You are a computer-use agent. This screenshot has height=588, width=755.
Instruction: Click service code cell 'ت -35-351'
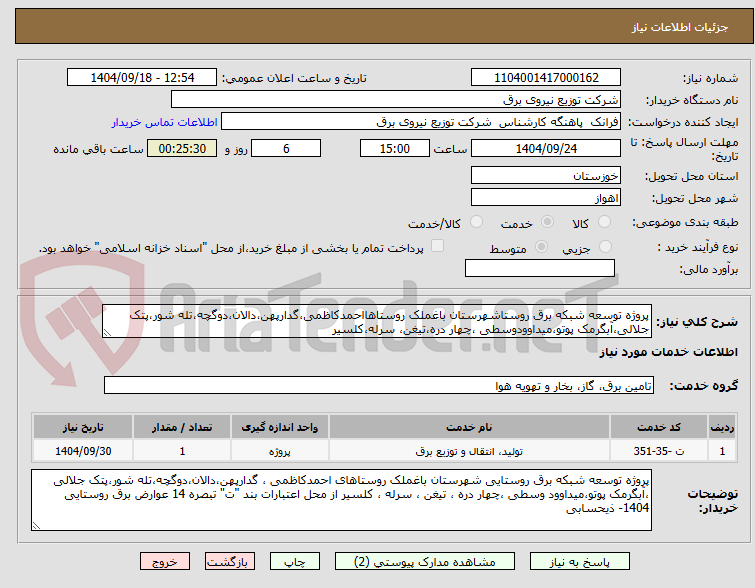pyautogui.click(x=659, y=451)
